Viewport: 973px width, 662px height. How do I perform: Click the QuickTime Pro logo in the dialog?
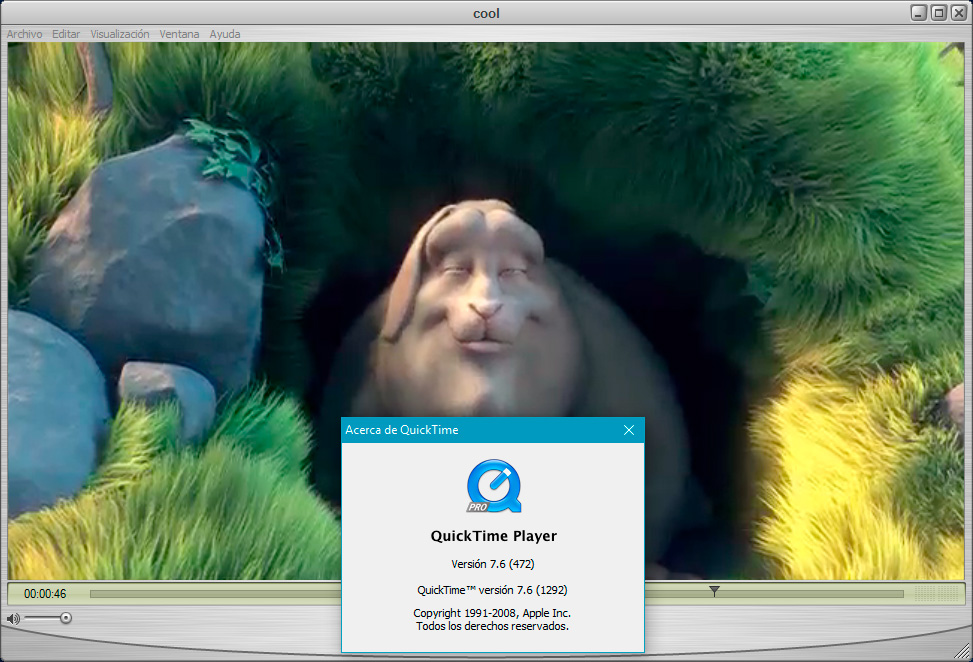(x=492, y=487)
